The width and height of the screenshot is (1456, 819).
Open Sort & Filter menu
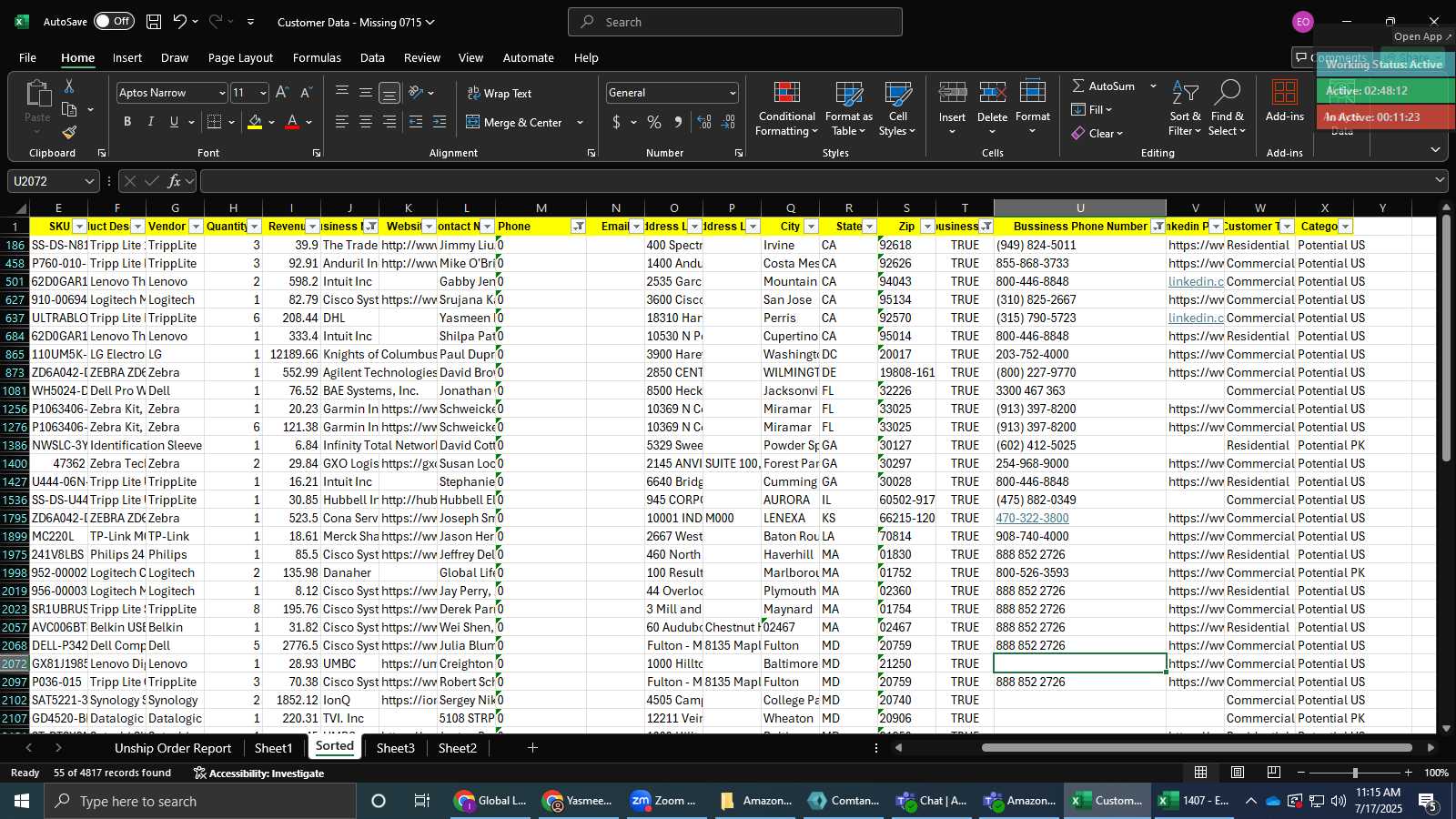(1185, 109)
